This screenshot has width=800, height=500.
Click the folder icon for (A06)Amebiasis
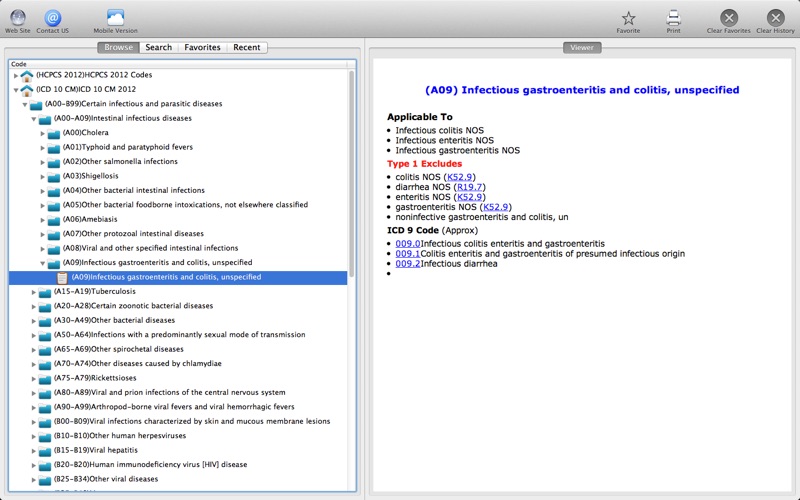(x=54, y=220)
